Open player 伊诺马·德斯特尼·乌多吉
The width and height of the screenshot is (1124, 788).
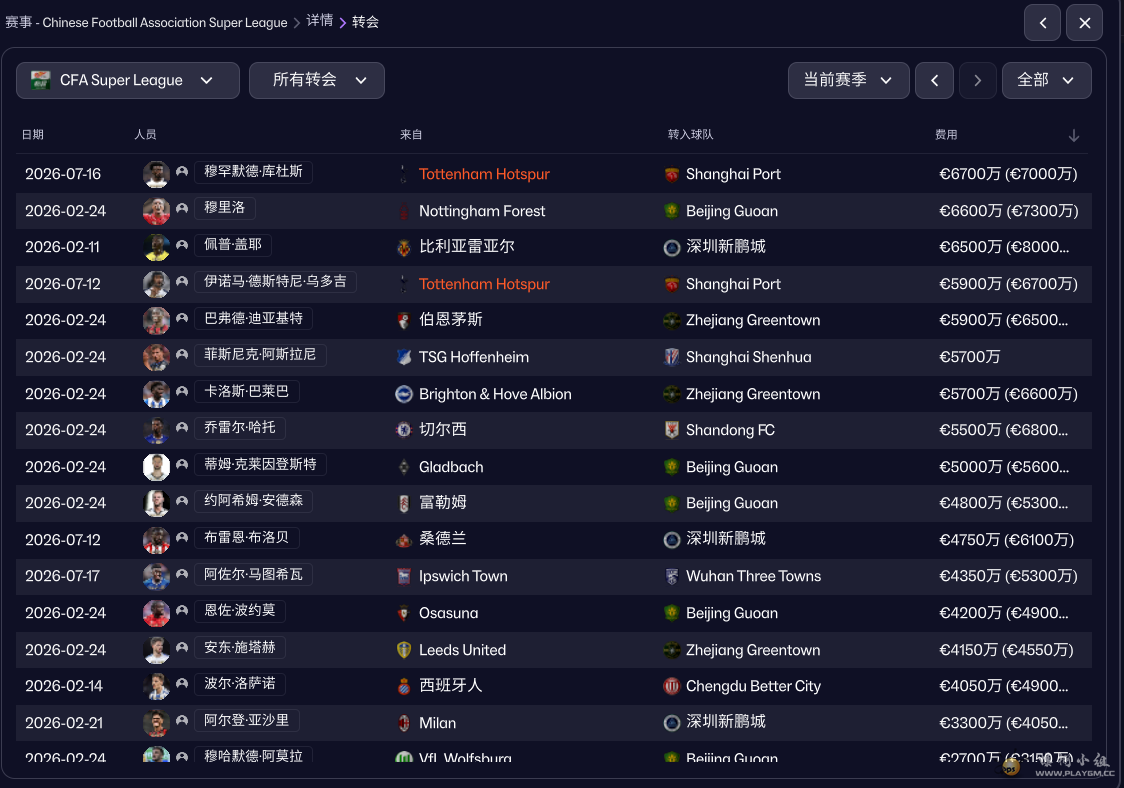tap(275, 281)
